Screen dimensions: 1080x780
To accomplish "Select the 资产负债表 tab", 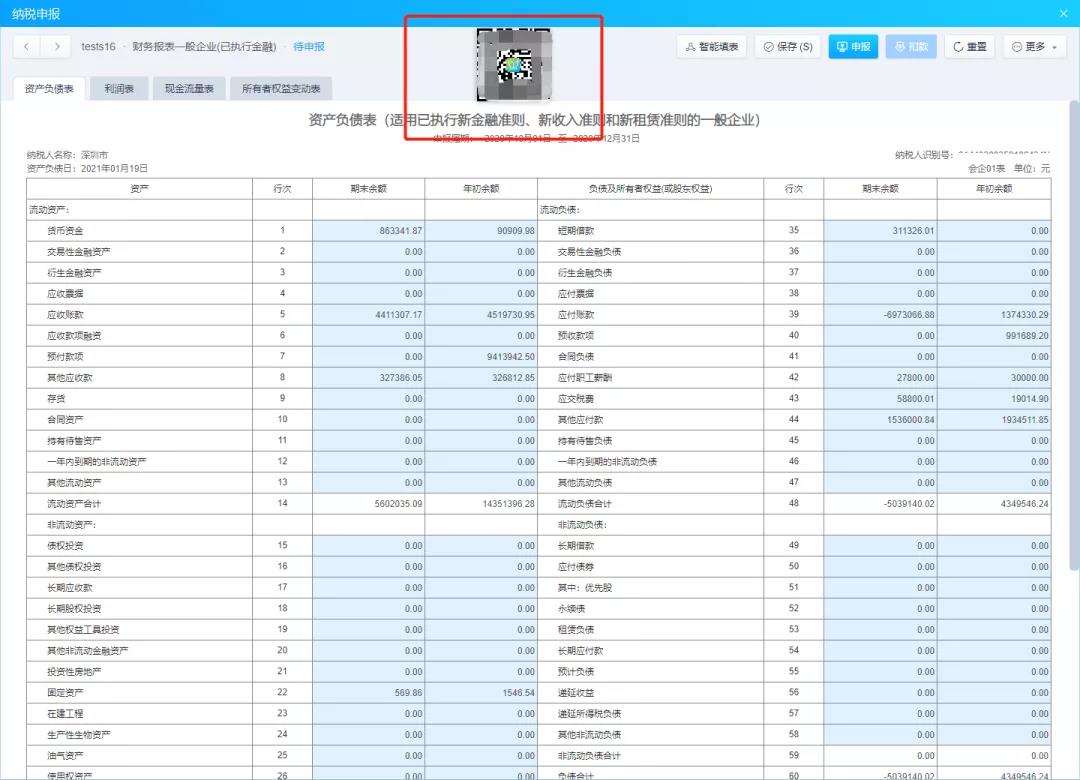I will pos(49,89).
